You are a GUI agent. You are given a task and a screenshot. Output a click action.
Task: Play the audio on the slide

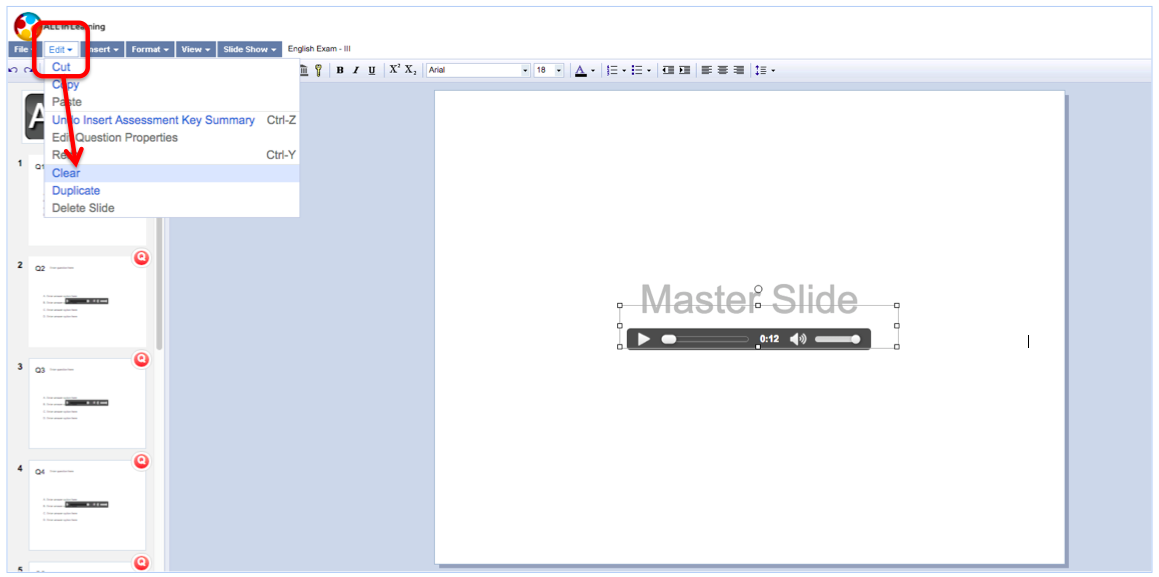pos(643,339)
